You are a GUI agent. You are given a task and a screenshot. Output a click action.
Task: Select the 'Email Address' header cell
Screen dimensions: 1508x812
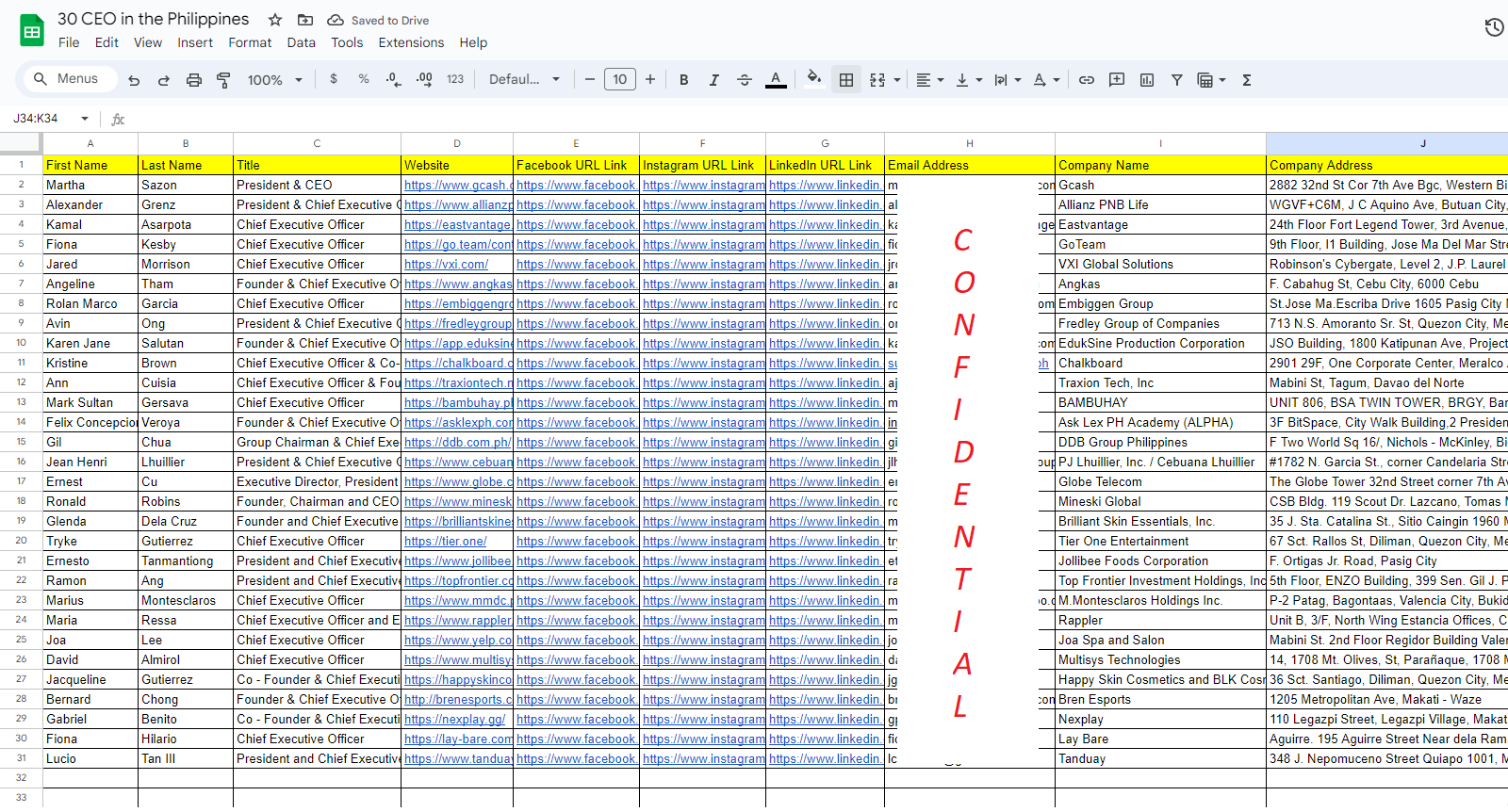(970, 166)
